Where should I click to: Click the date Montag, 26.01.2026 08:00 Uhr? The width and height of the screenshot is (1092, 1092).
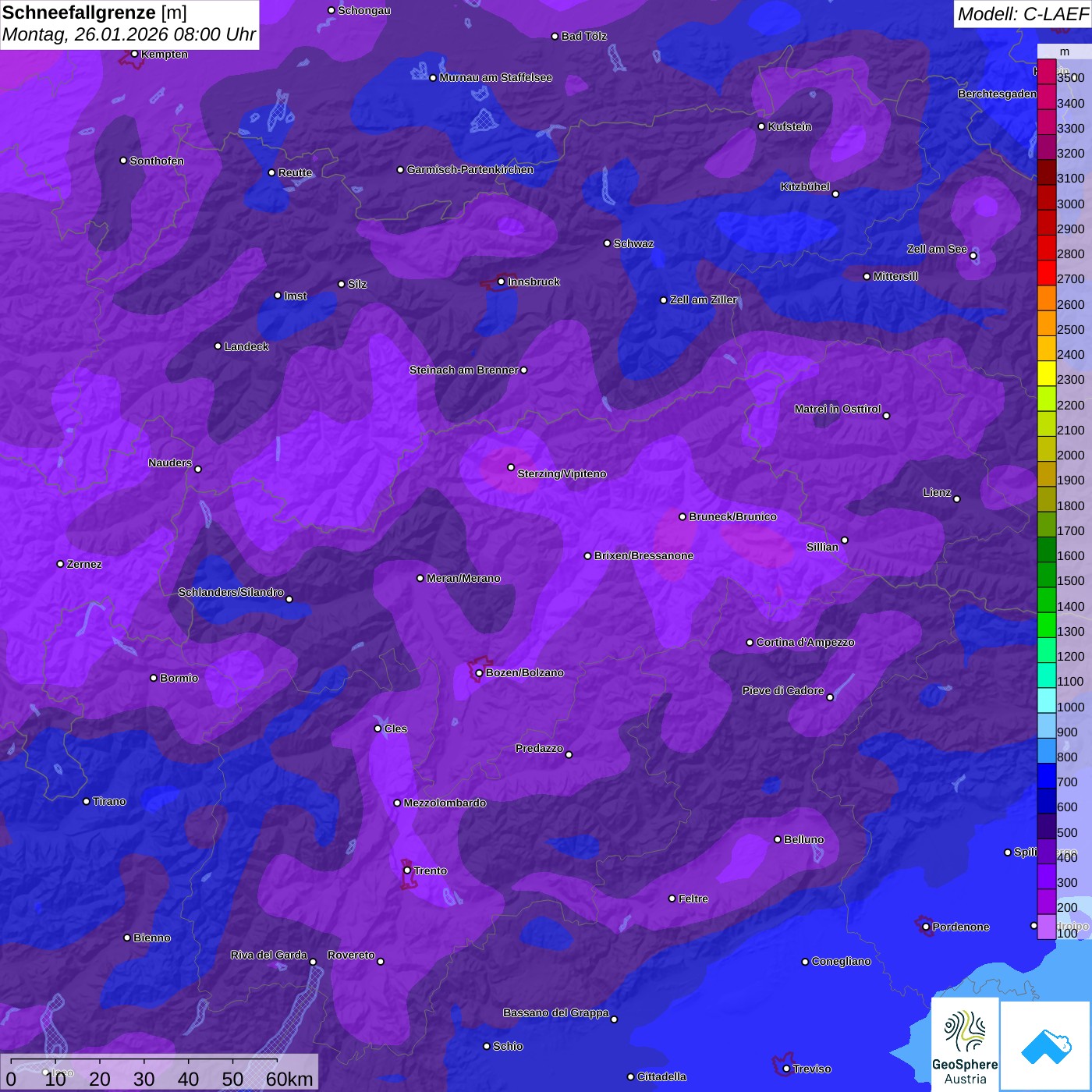[x=129, y=35]
